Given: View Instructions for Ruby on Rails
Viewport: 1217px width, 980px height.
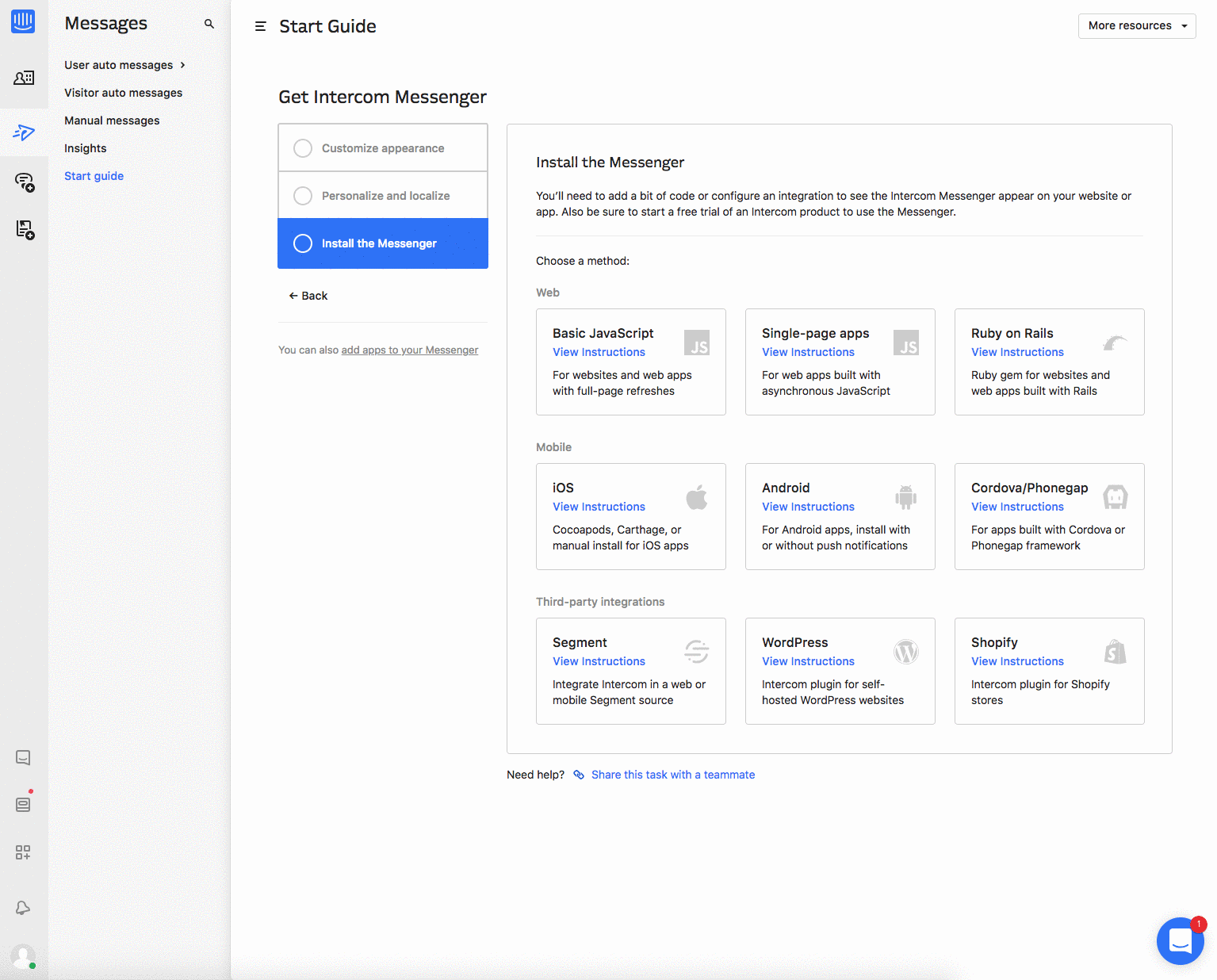Looking at the screenshot, I should click(1018, 352).
